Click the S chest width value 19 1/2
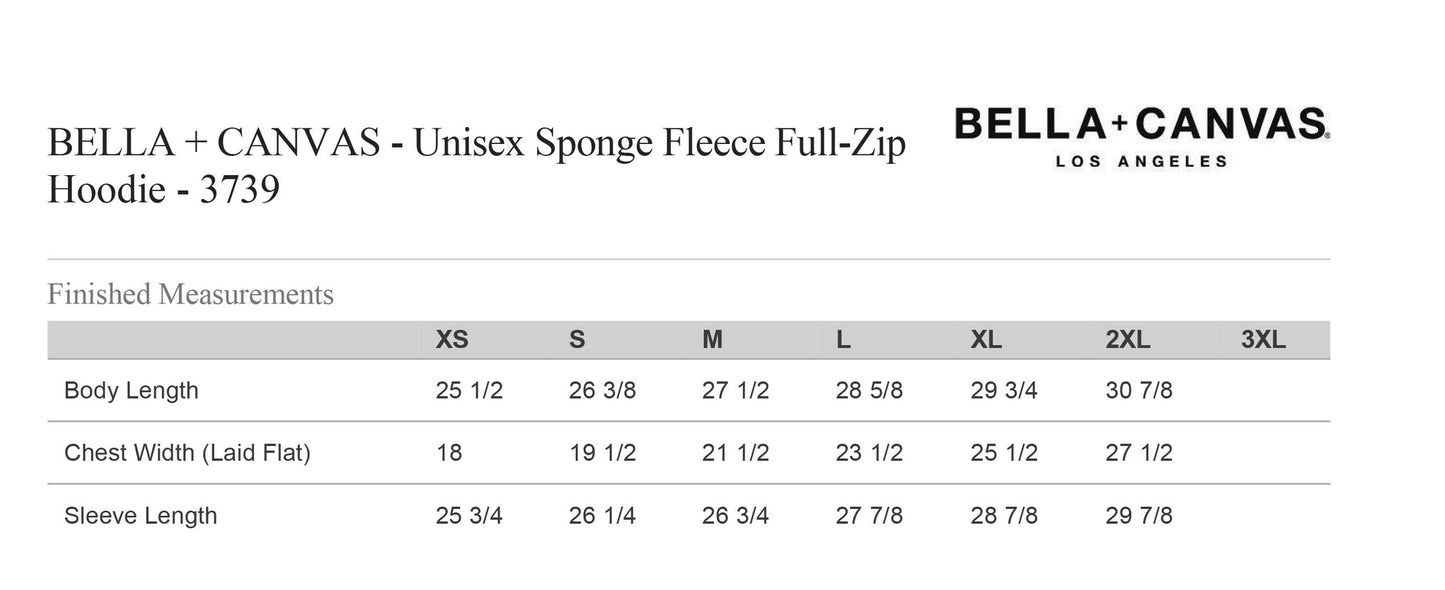Viewport: 1445px width, 590px height. (602, 453)
